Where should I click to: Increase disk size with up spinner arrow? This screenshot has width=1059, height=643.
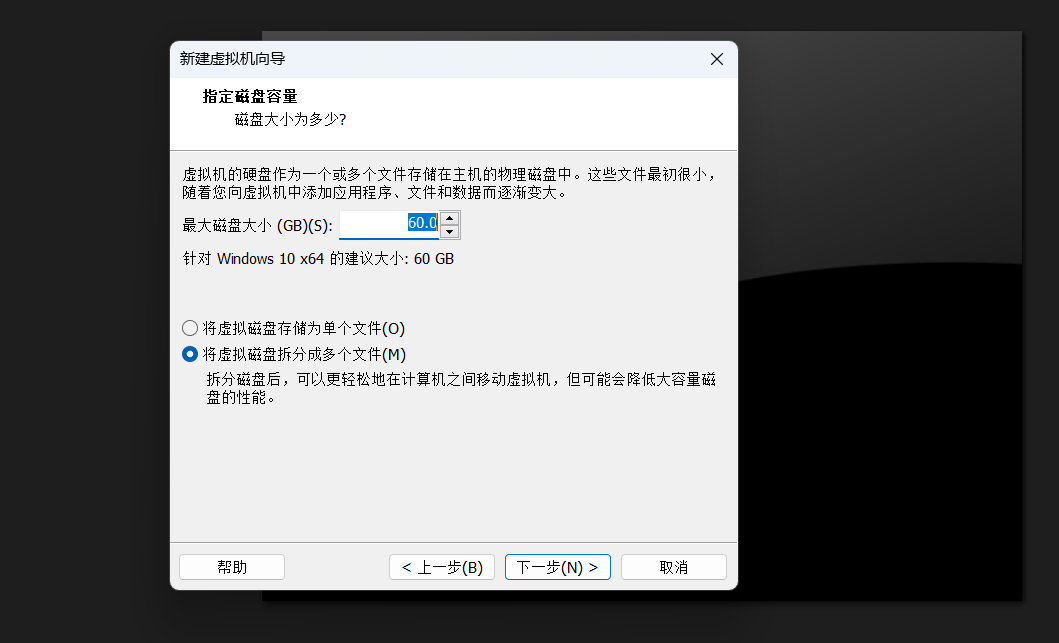(x=450, y=218)
